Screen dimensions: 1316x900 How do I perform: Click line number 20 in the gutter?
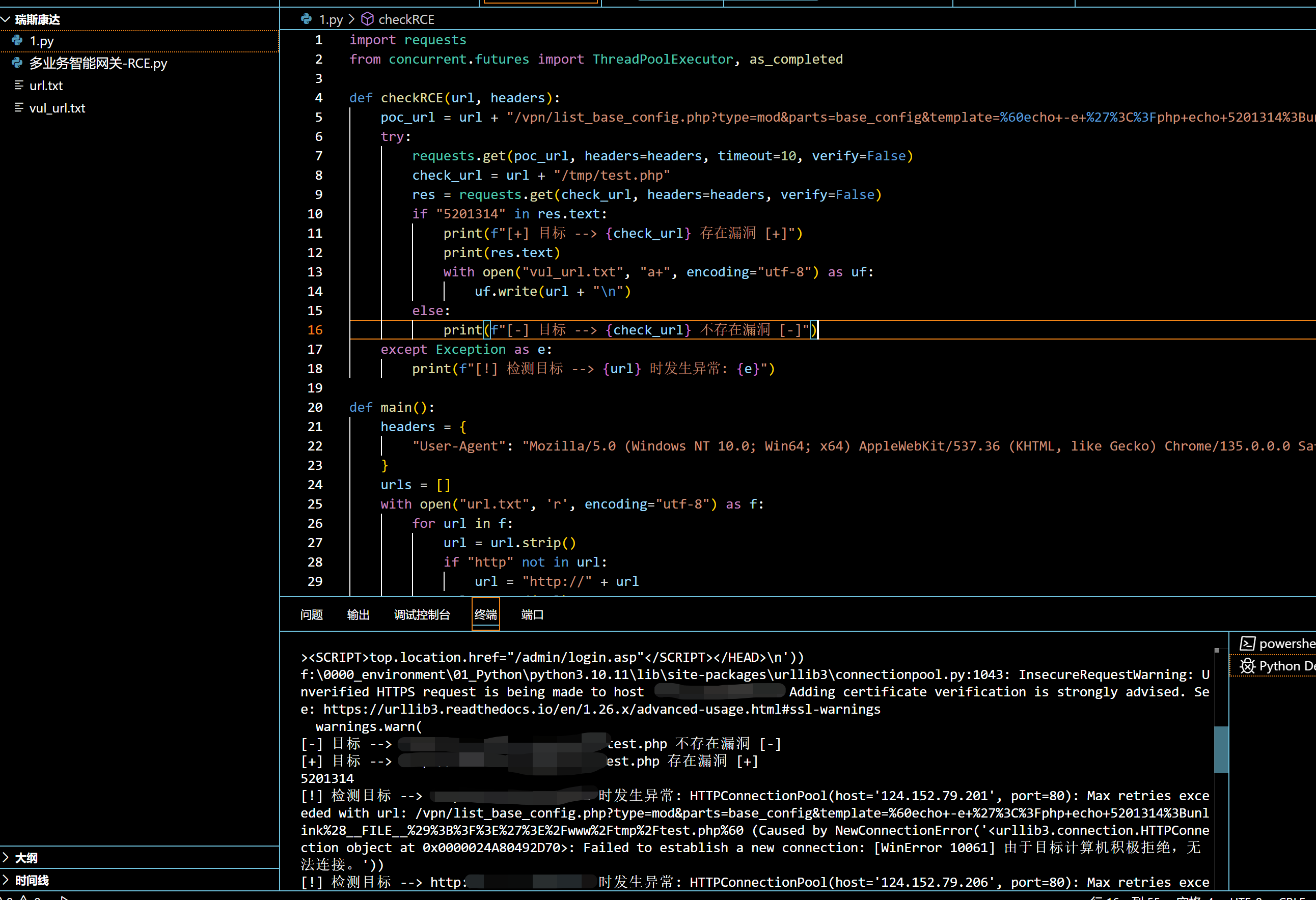pyautogui.click(x=315, y=408)
